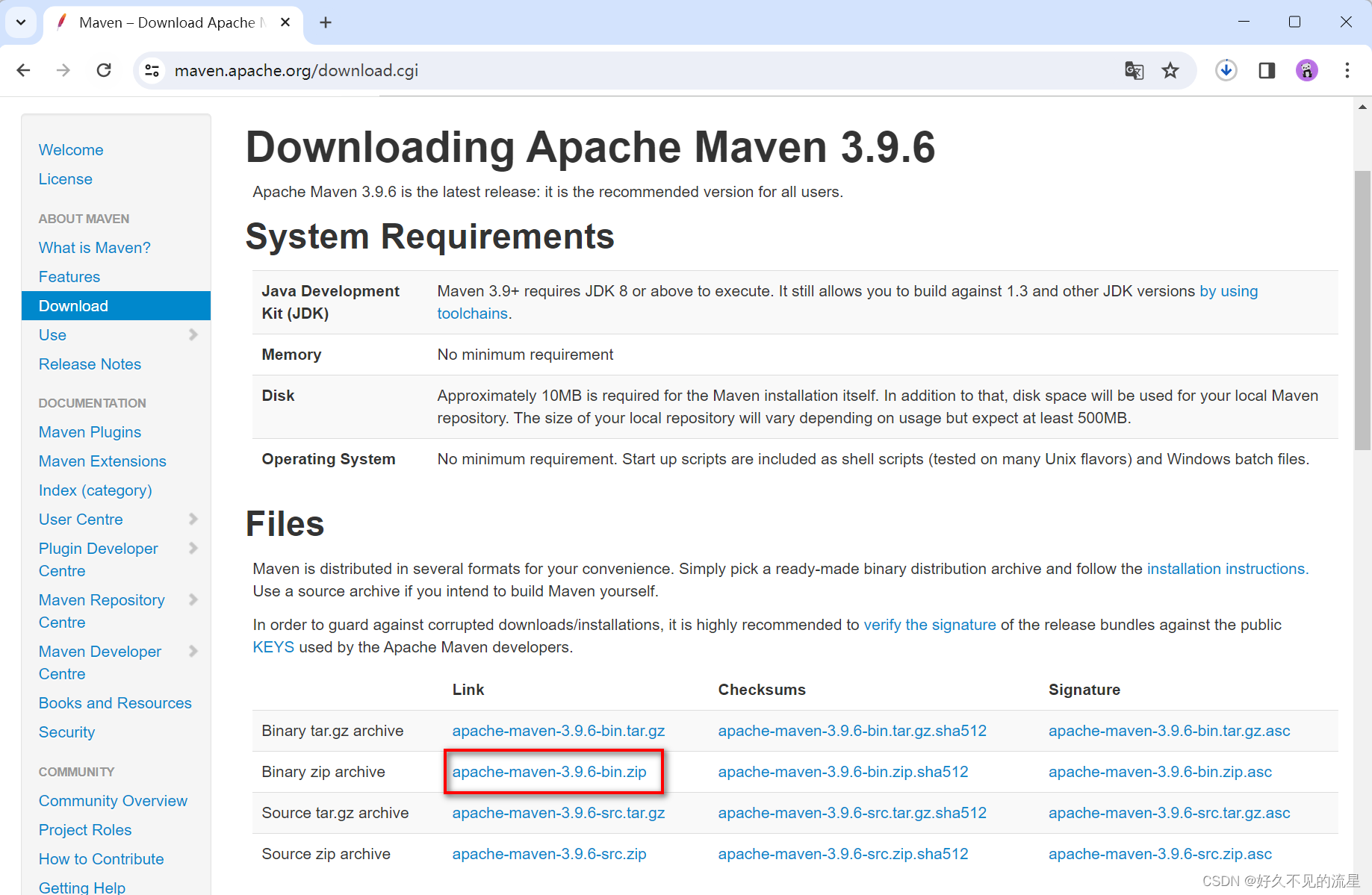Open Community Overview link

(113, 801)
